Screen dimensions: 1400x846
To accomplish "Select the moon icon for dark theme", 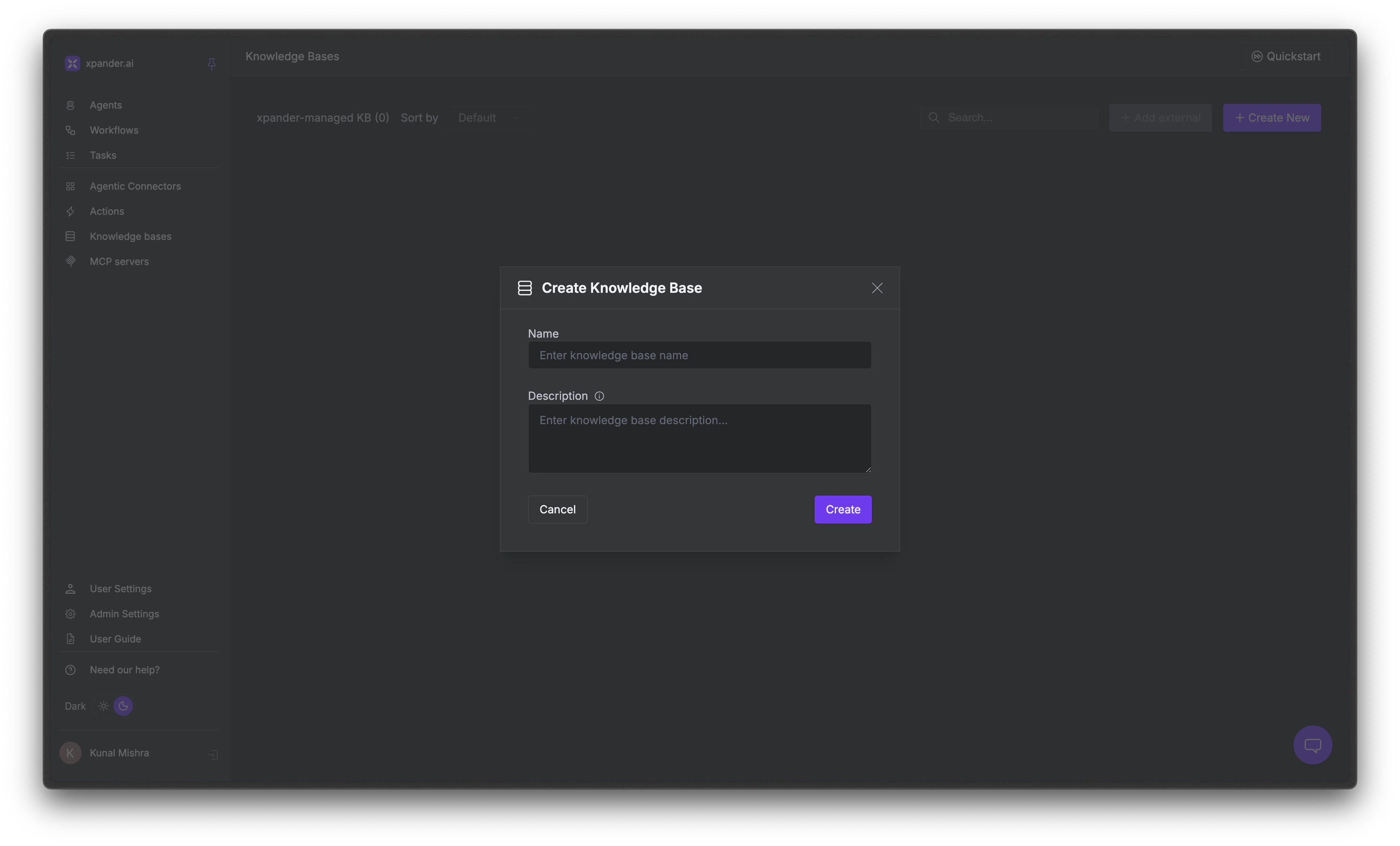I will [123, 705].
